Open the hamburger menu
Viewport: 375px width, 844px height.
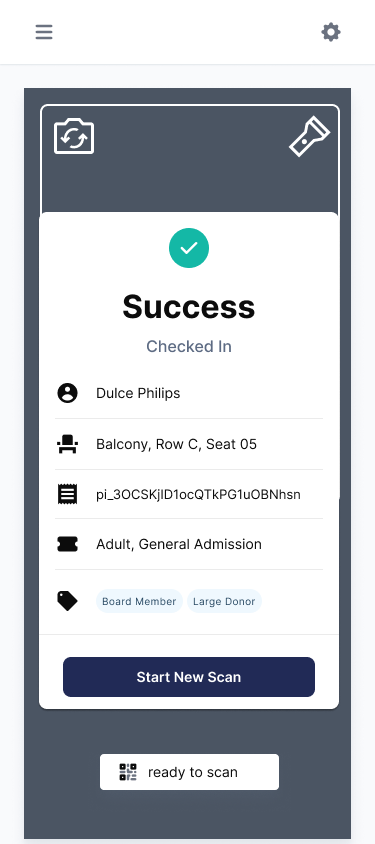click(44, 32)
